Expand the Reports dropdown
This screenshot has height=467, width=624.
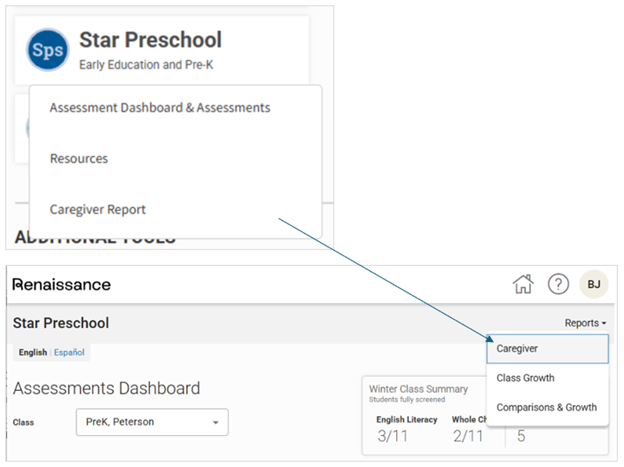(585, 323)
